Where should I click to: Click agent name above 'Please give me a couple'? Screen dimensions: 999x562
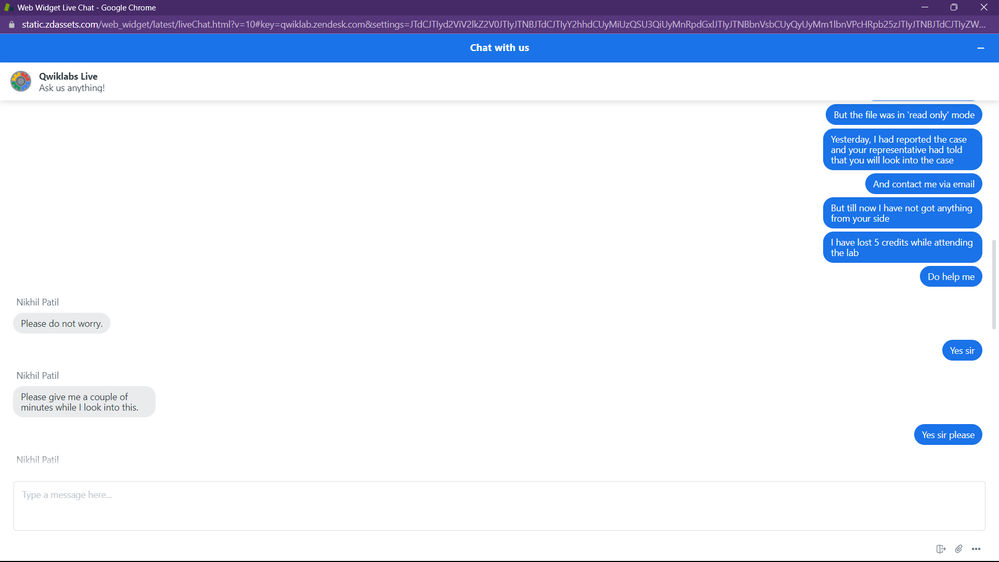(38, 375)
